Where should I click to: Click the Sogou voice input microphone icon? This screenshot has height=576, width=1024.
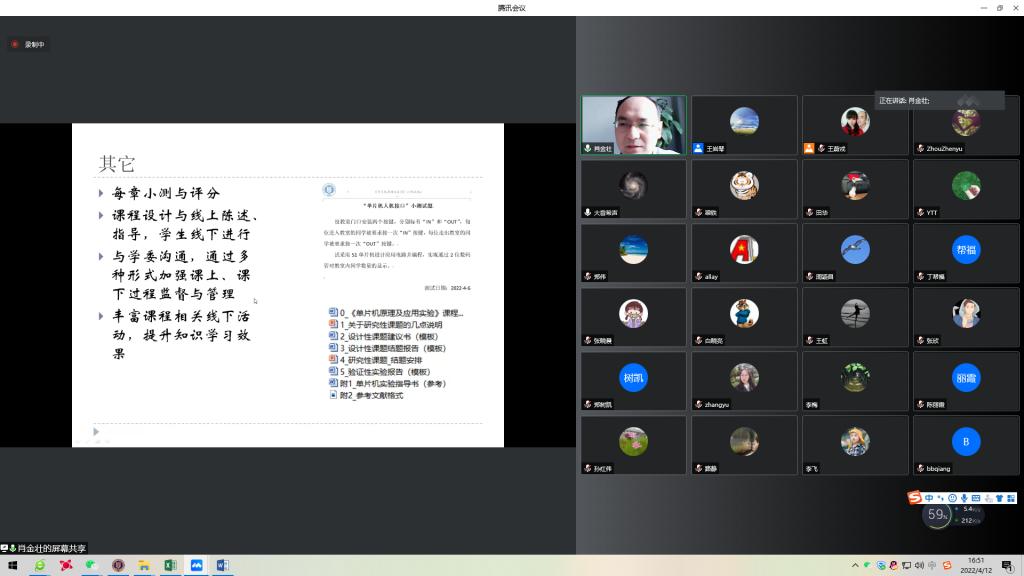tap(963, 498)
